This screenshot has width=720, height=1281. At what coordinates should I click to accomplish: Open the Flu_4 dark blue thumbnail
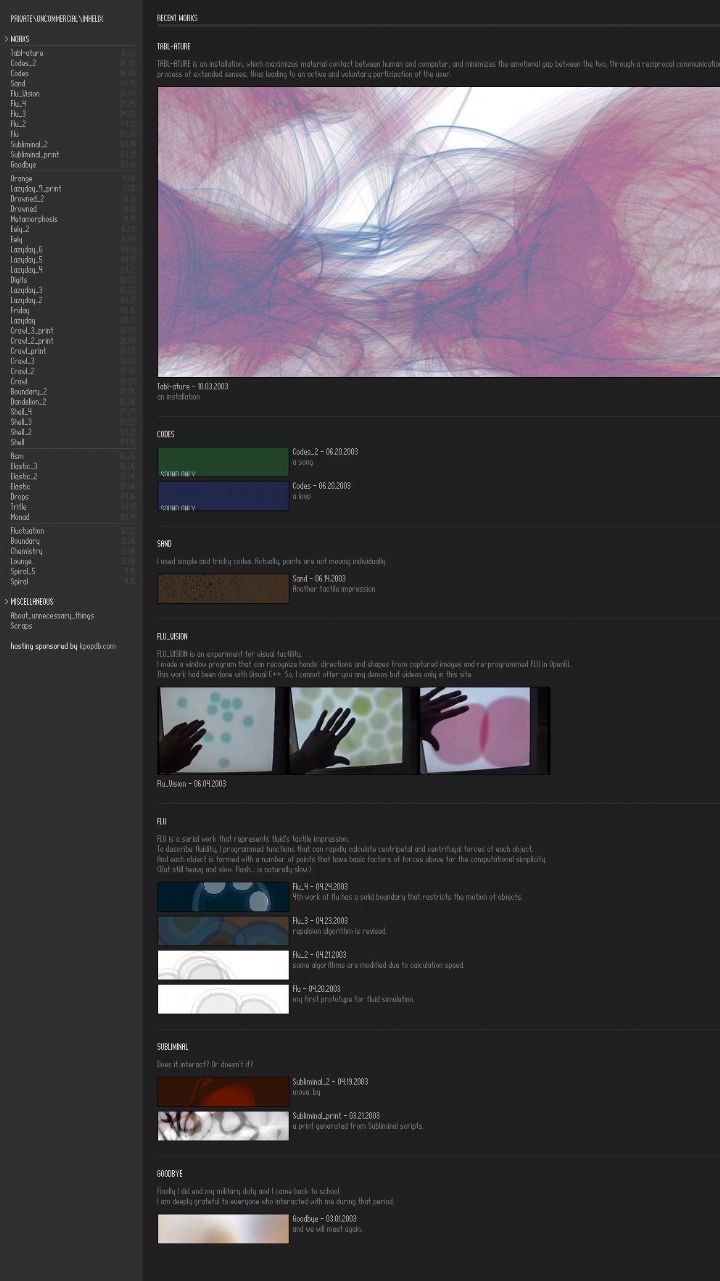click(223, 897)
